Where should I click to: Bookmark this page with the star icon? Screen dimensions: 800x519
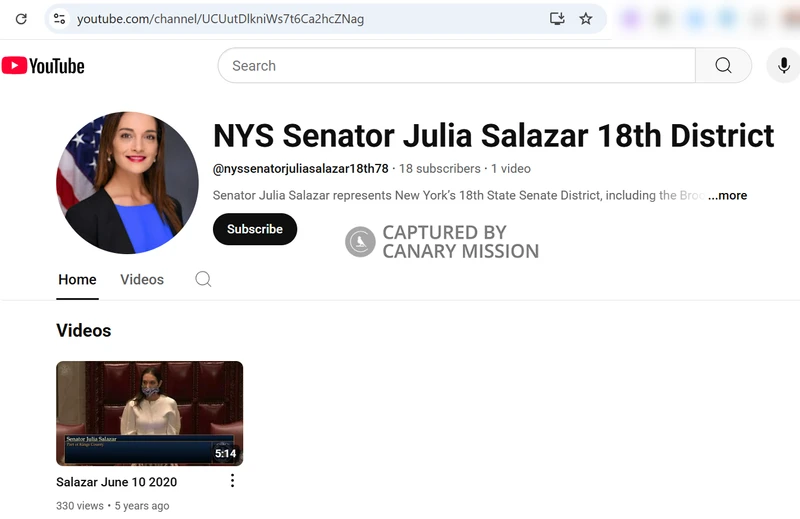[x=586, y=19]
